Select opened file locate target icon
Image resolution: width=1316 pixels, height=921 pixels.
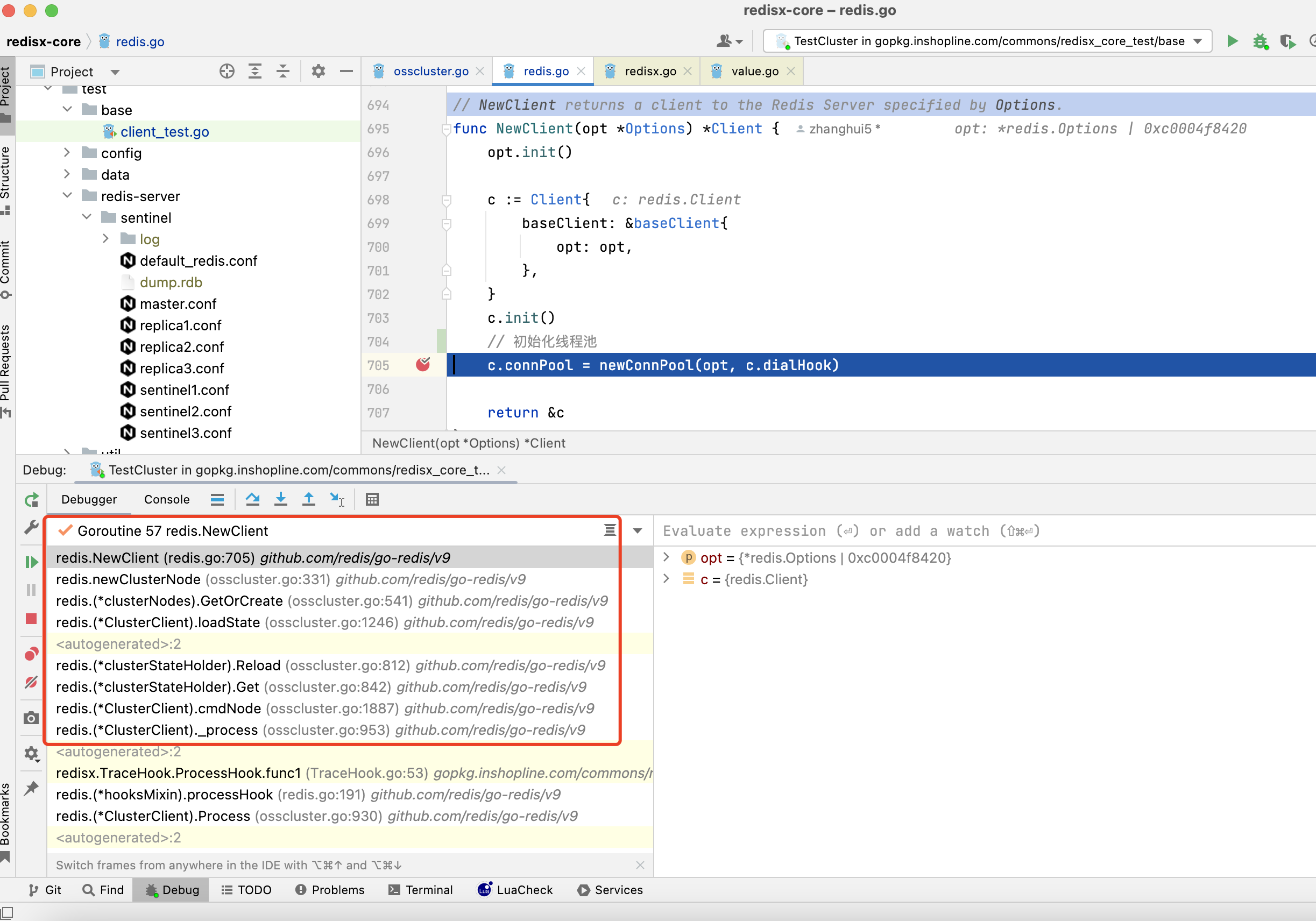click(227, 71)
